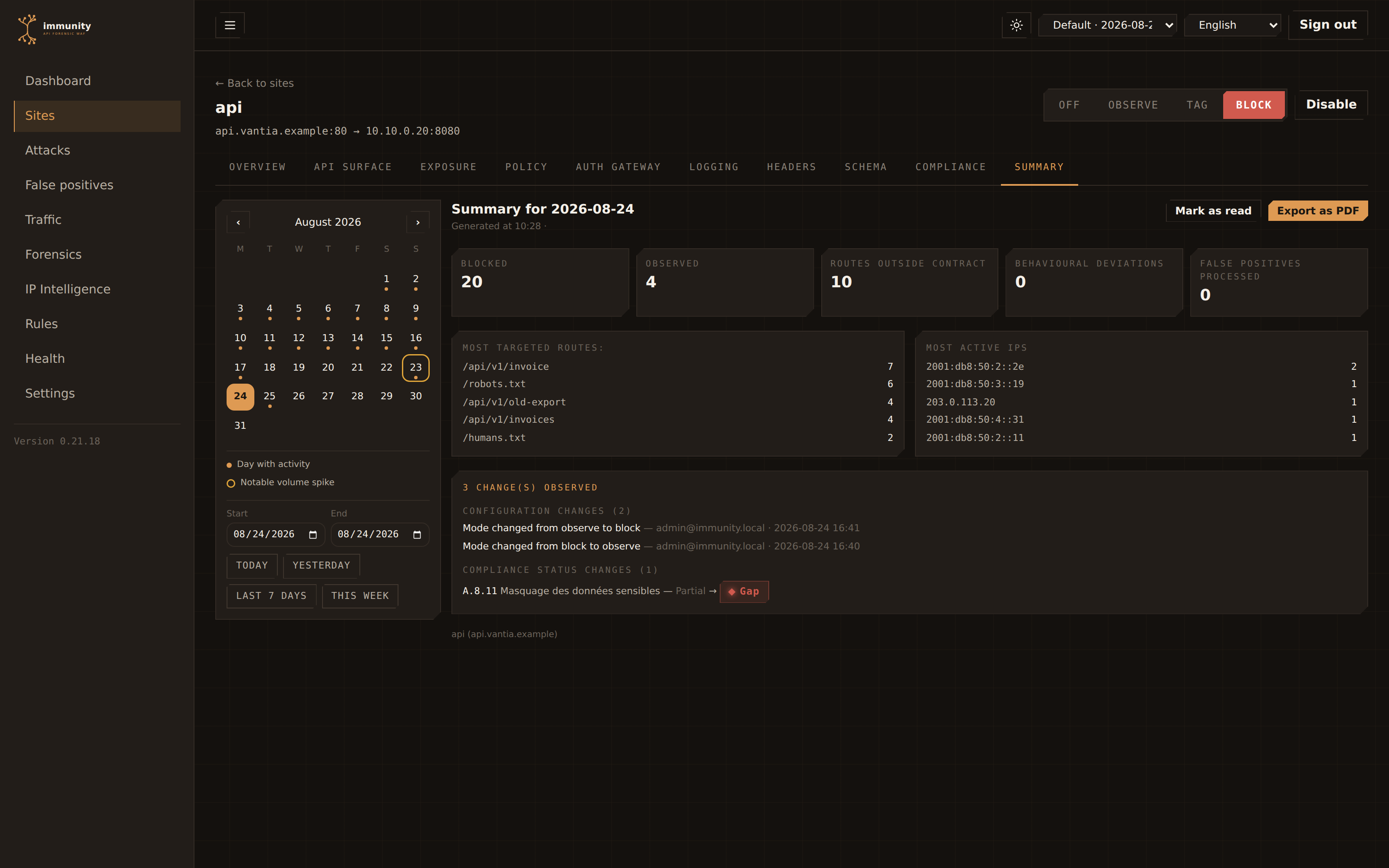Set protection mode to OBSERVE
Image resolution: width=1389 pixels, height=868 pixels.
pos(1133,105)
